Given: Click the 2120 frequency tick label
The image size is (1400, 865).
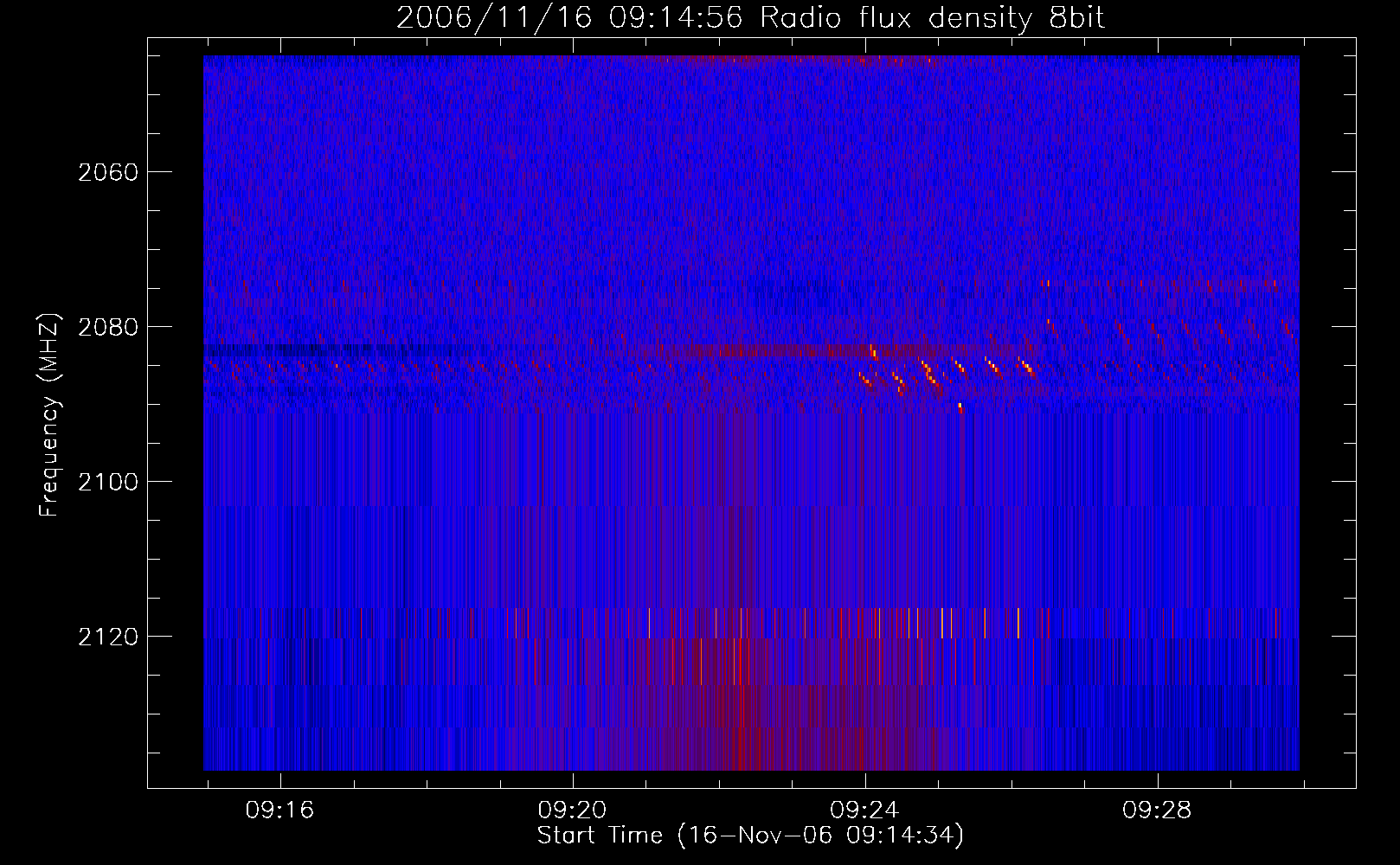Looking at the screenshot, I should coord(108,637).
